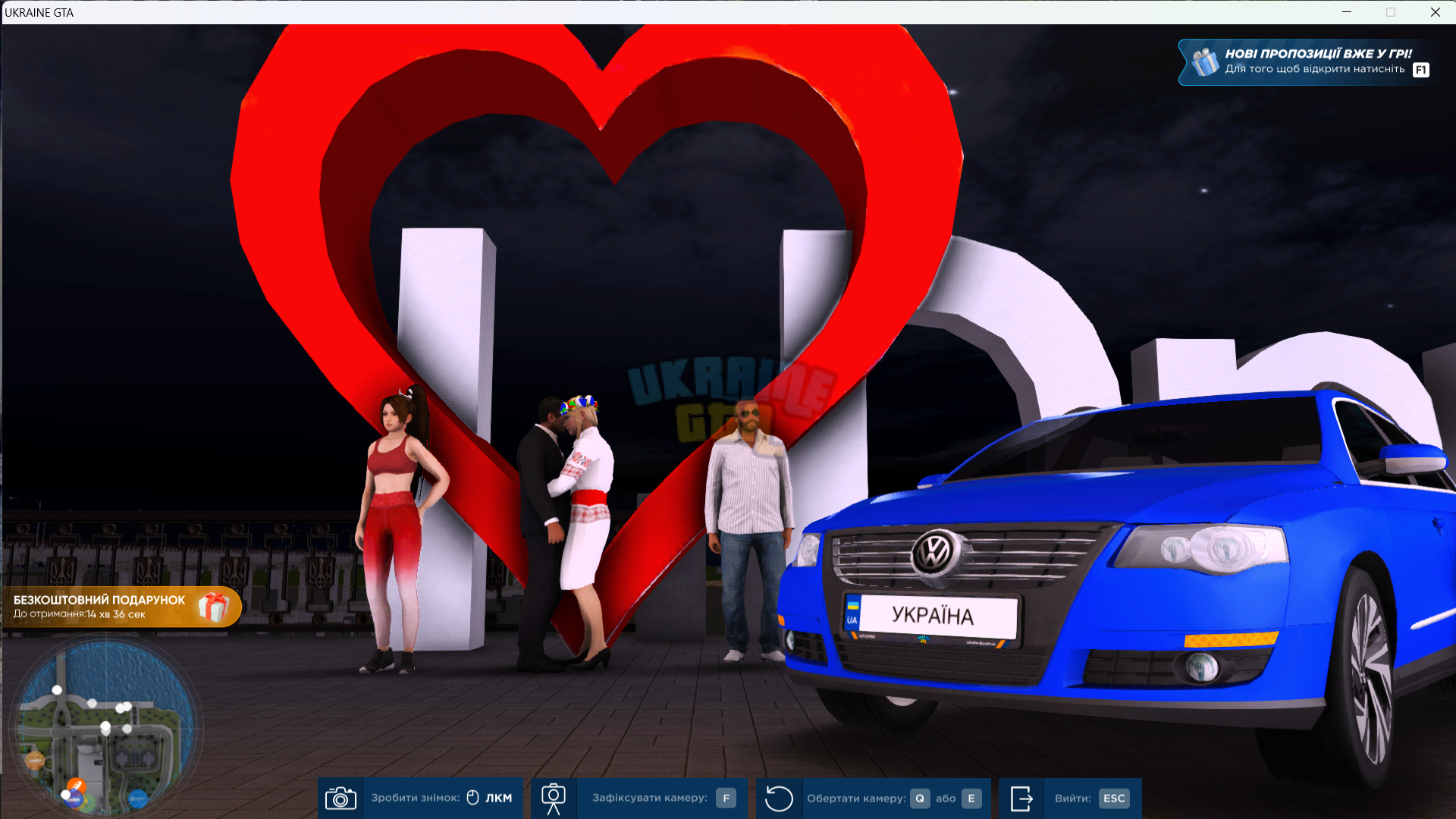Click the F key badge
Image resolution: width=1456 pixels, height=819 pixels.
(x=726, y=799)
